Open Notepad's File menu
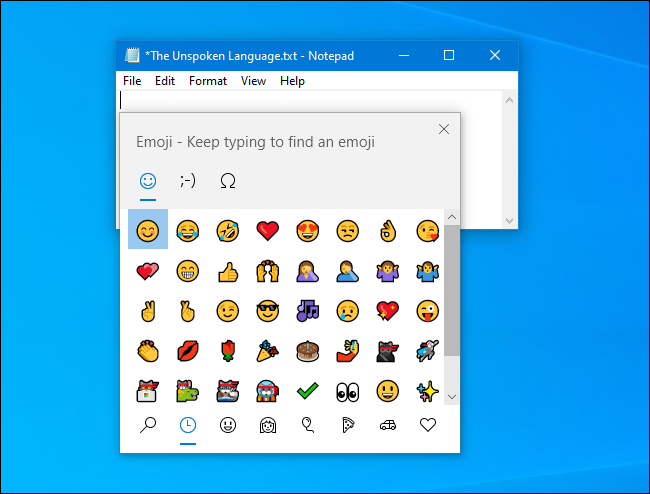Screen dimensions: 650x494 (x=132, y=81)
